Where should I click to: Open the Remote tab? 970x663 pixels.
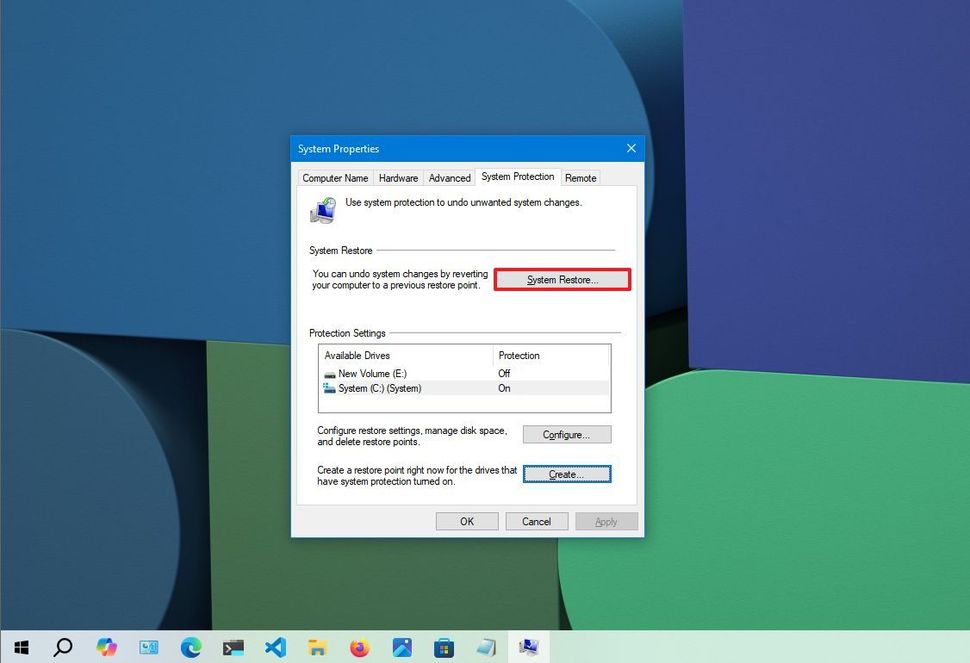(x=580, y=177)
